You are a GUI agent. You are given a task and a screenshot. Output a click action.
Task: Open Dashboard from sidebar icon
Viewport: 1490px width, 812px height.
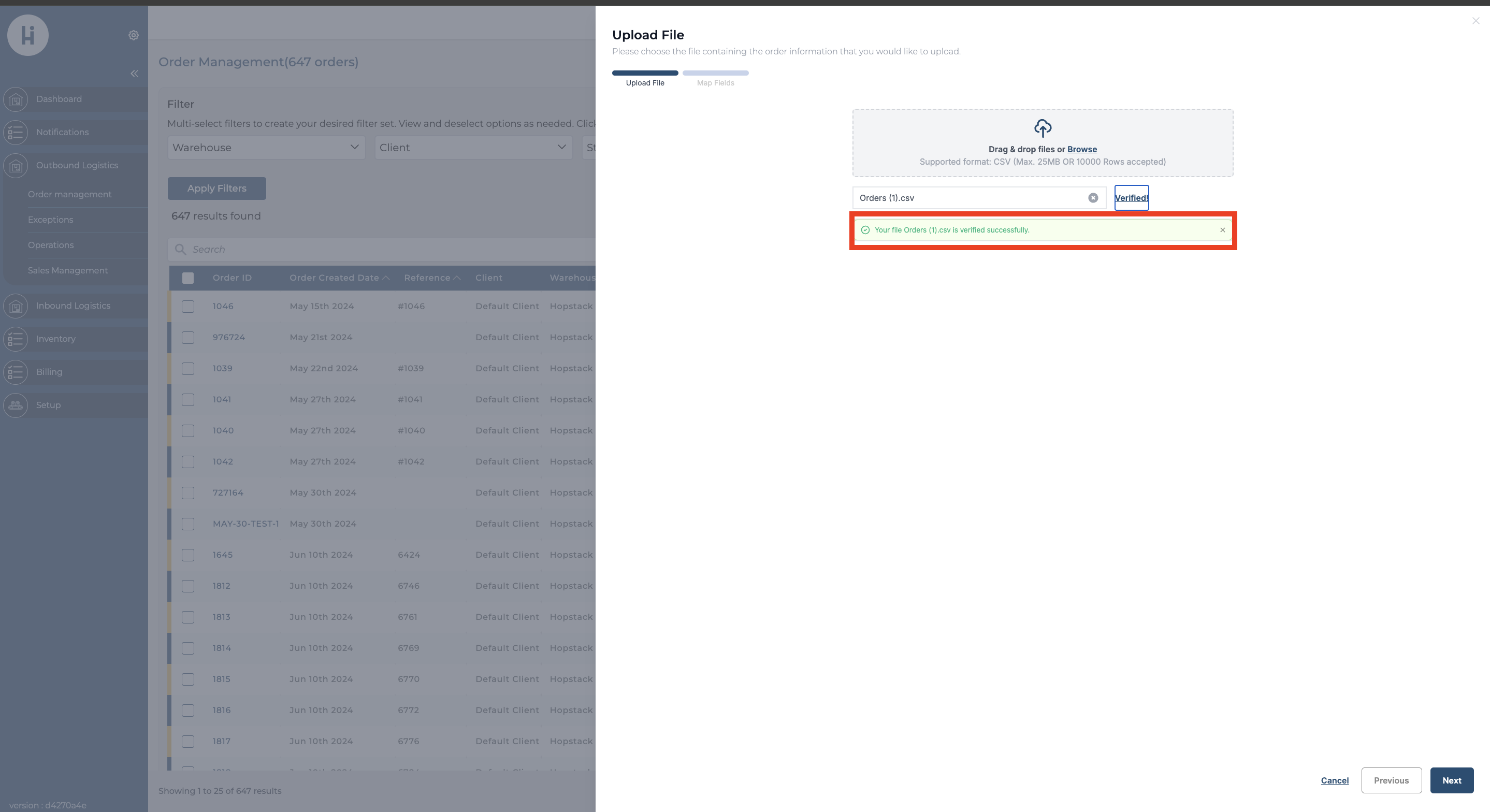click(x=16, y=99)
